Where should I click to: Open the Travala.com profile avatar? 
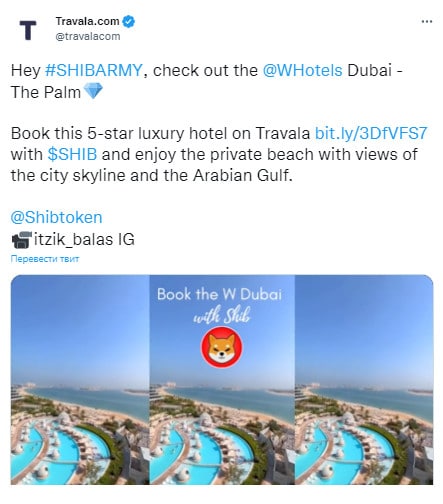click(28, 30)
